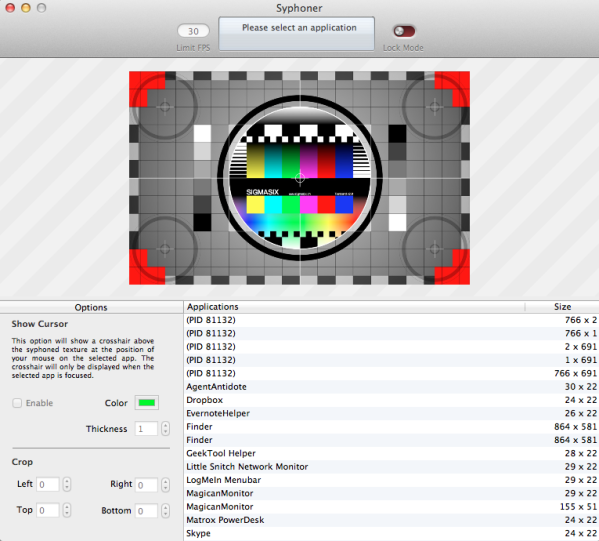This screenshot has height=541, width=599.
Task: Click the Thickness stepper arrows
Action: tap(165, 429)
